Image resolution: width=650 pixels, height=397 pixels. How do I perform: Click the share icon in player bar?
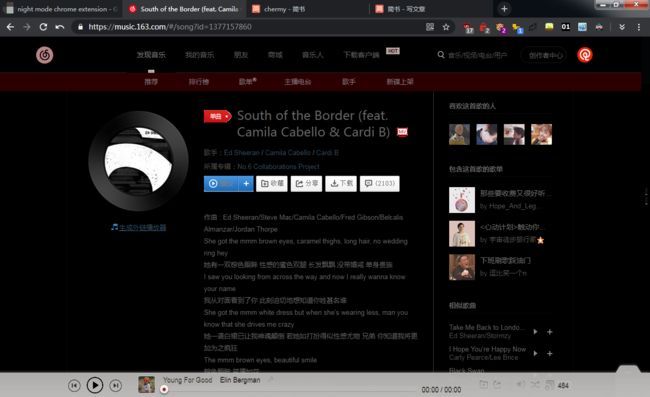point(497,385)
